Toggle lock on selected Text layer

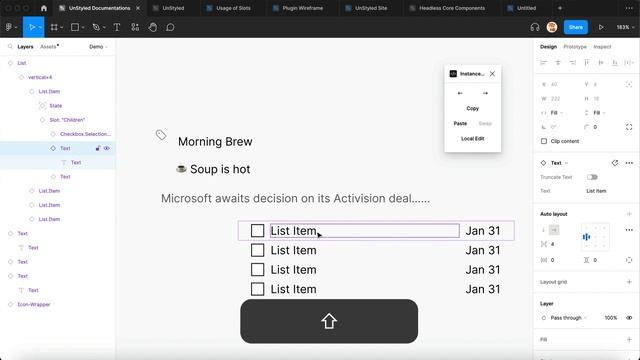(x=98, y=148)
